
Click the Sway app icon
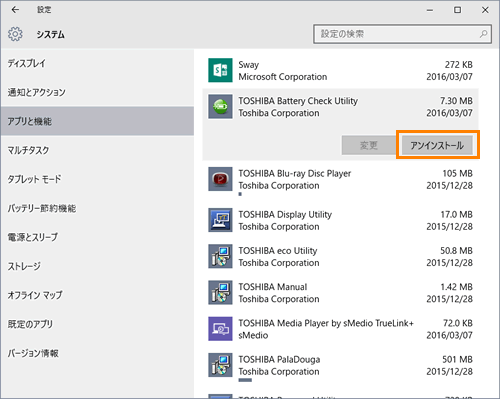pos(220,70)
